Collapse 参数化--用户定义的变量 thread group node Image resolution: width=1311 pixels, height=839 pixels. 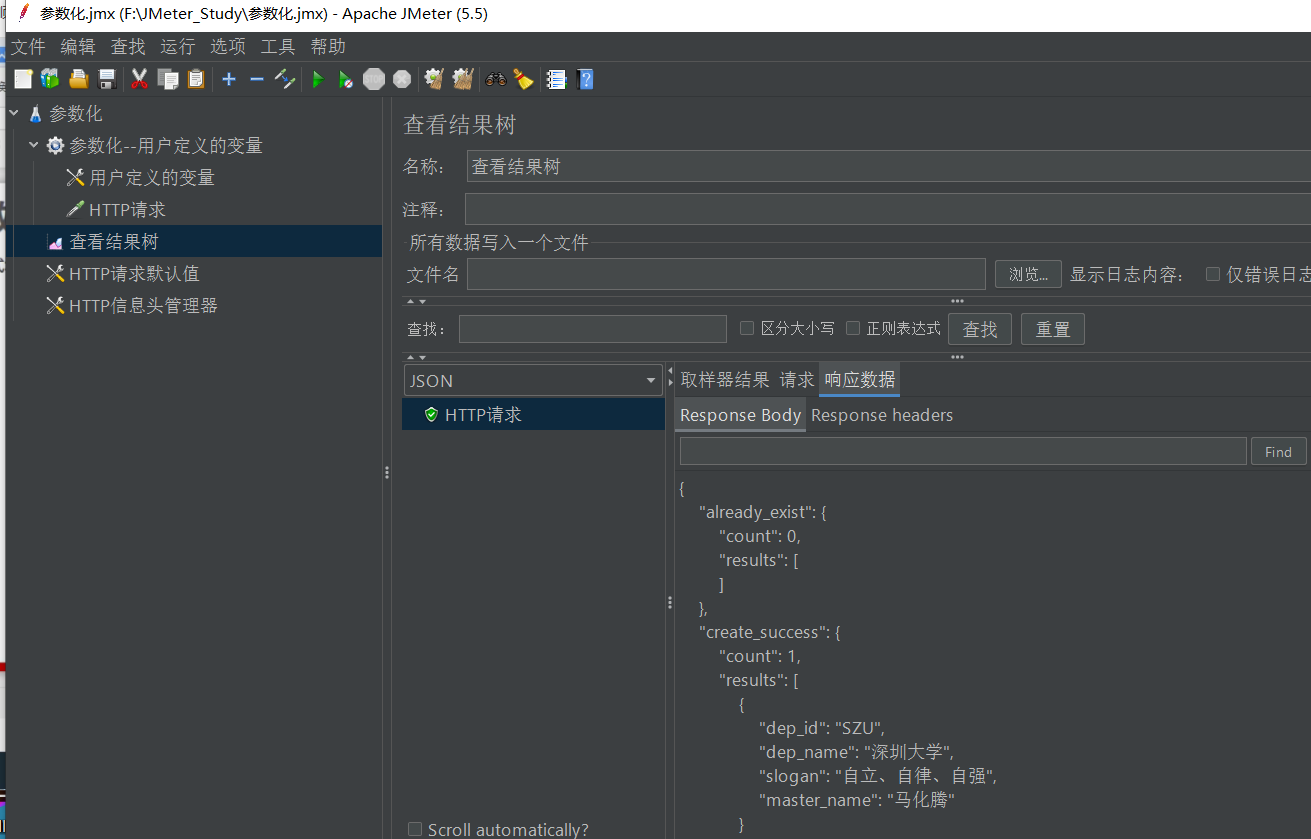pos(34,146)
